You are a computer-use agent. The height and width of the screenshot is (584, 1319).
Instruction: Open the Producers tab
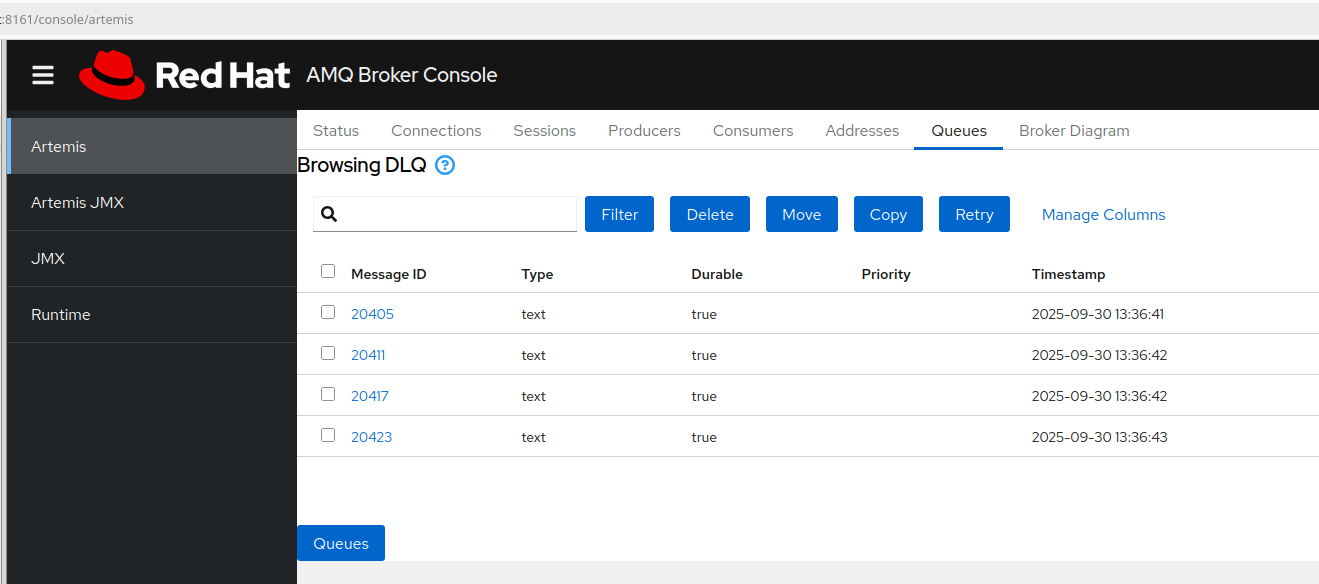pos(644,131)
